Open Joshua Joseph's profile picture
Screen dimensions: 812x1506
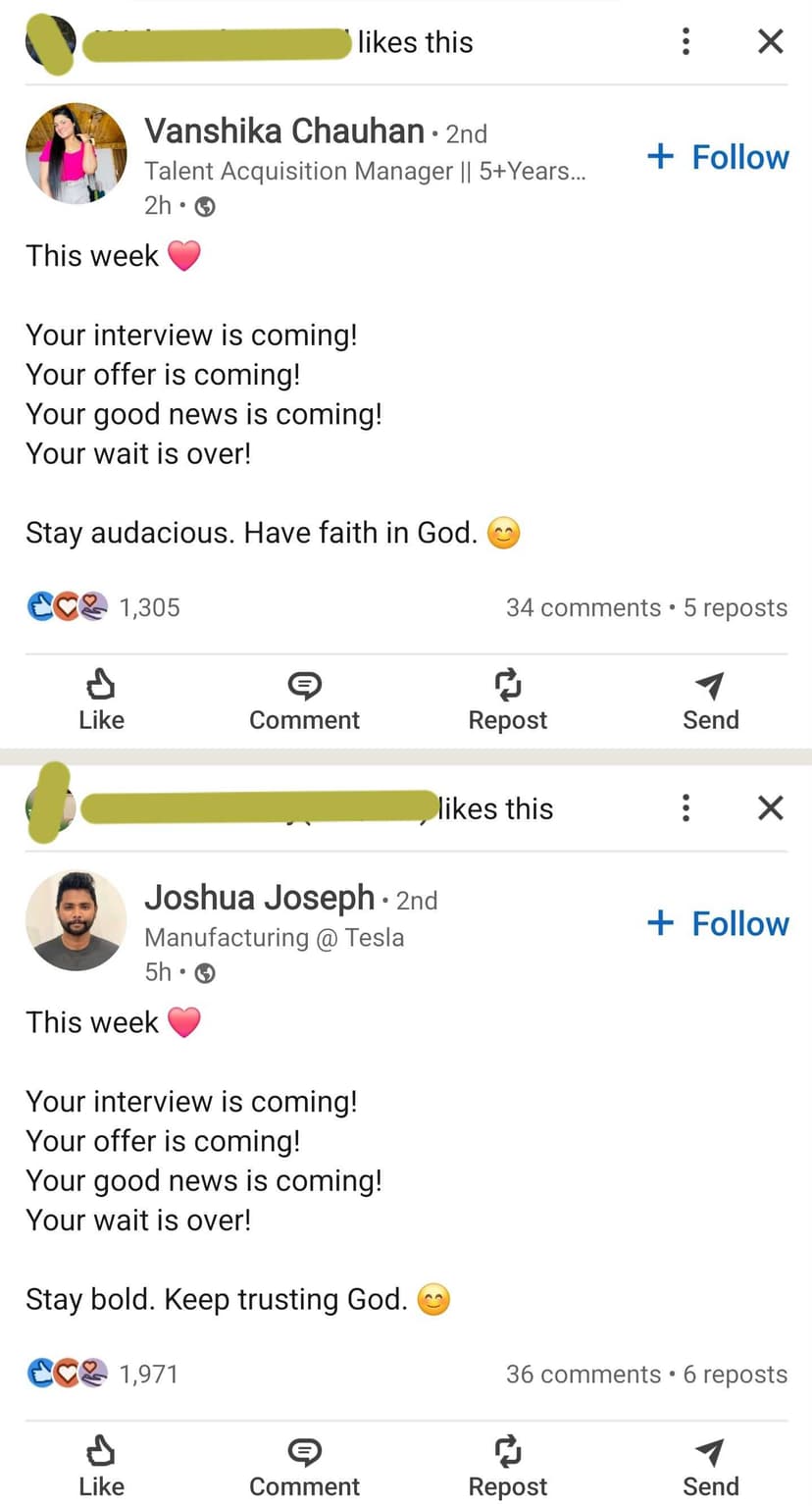click(76, 920)
